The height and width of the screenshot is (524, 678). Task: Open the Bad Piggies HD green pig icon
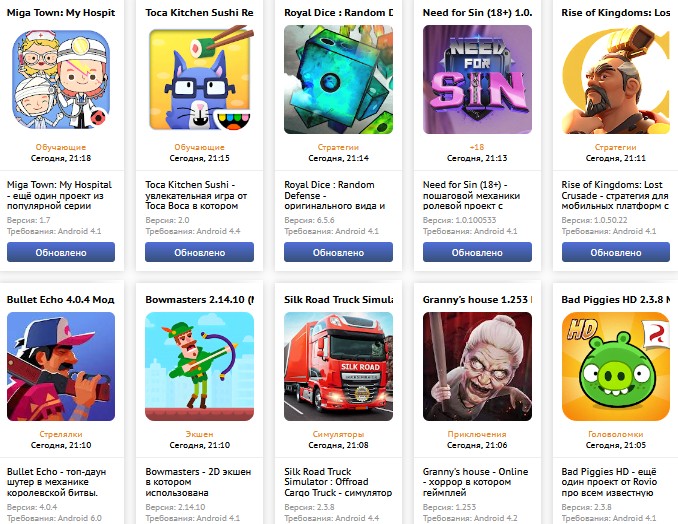[616, 366]
